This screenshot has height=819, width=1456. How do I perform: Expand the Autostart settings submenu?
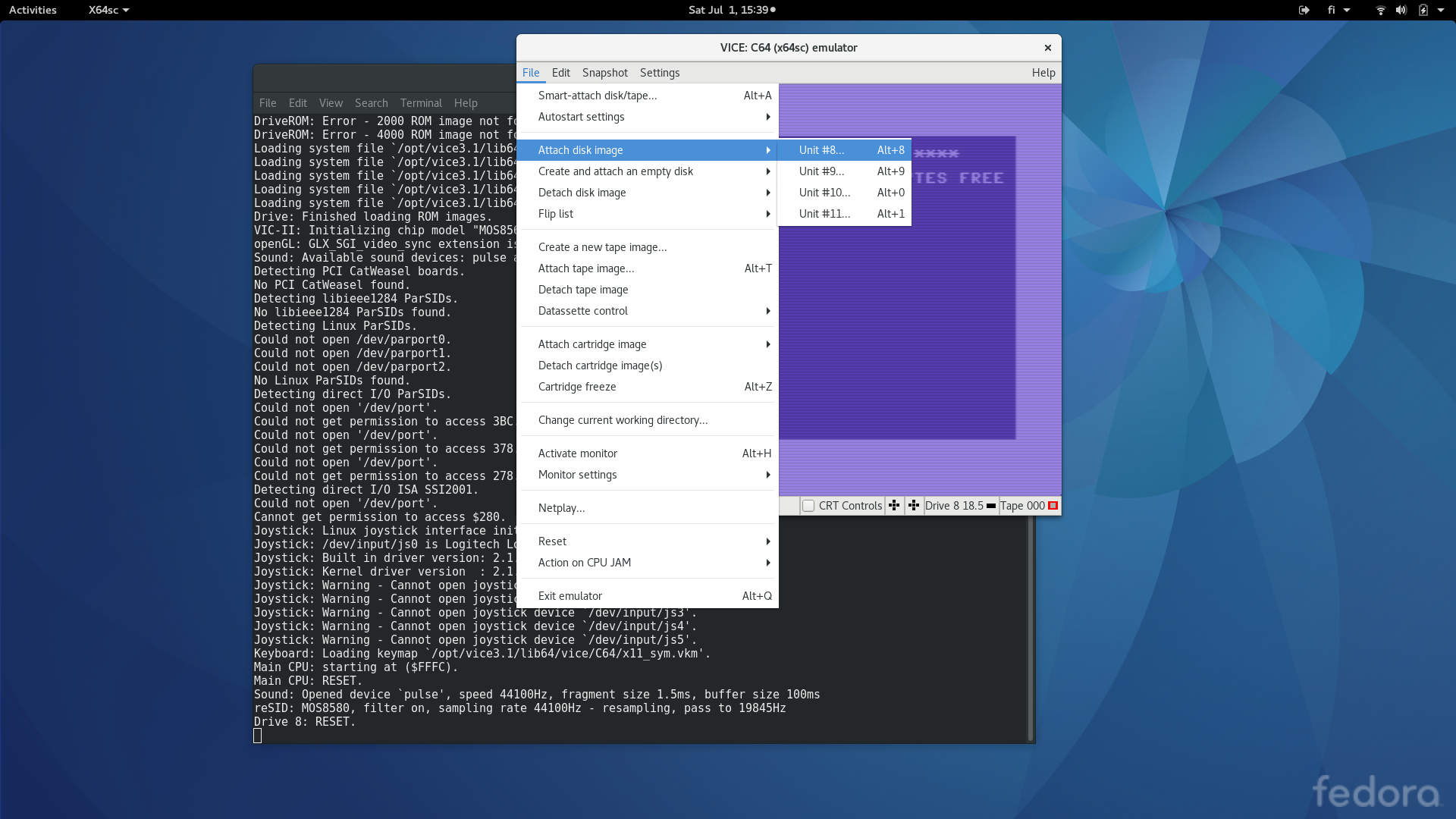tap(581, 117)
